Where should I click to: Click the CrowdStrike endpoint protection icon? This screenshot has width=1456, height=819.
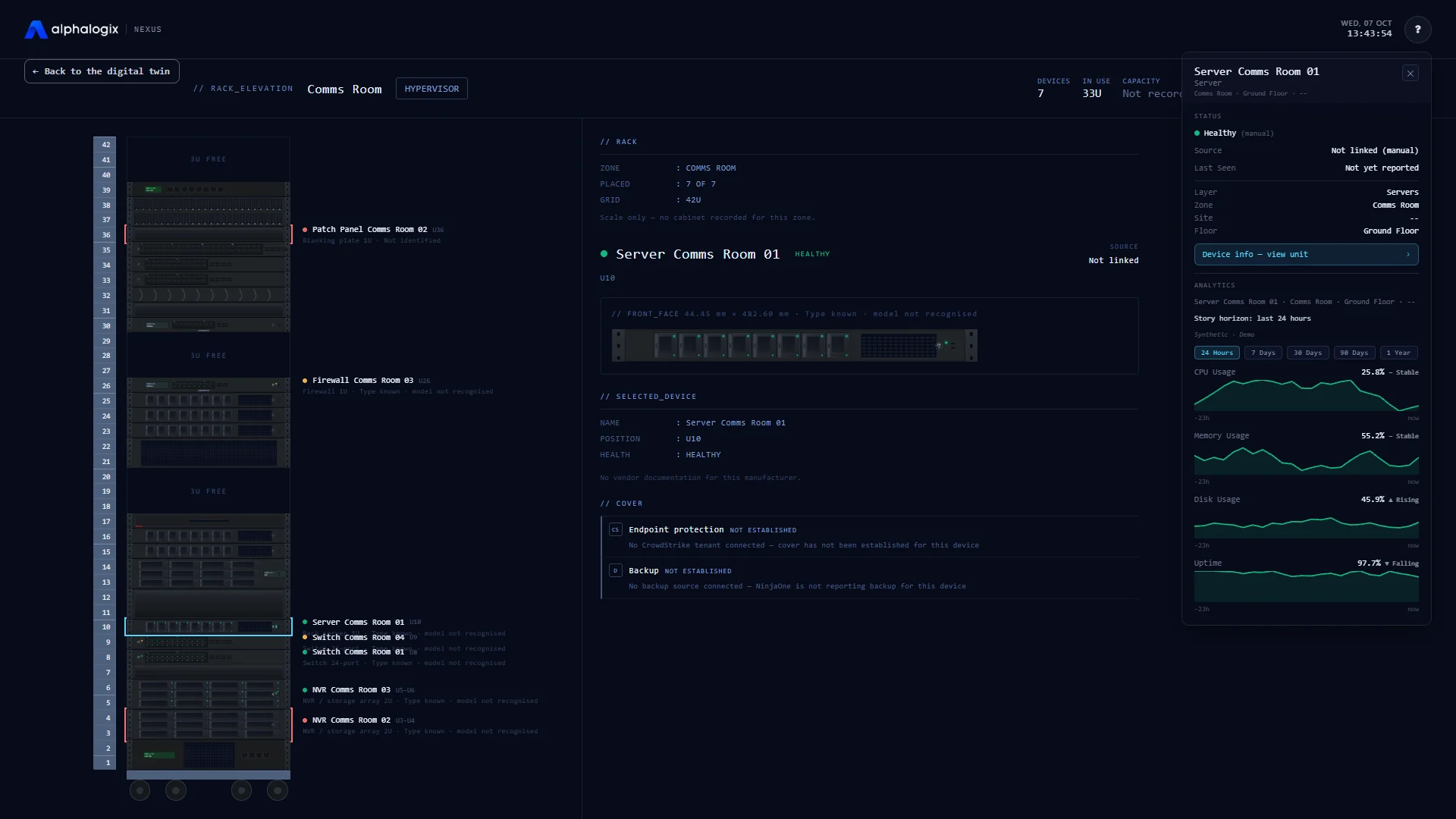point(615,530)
